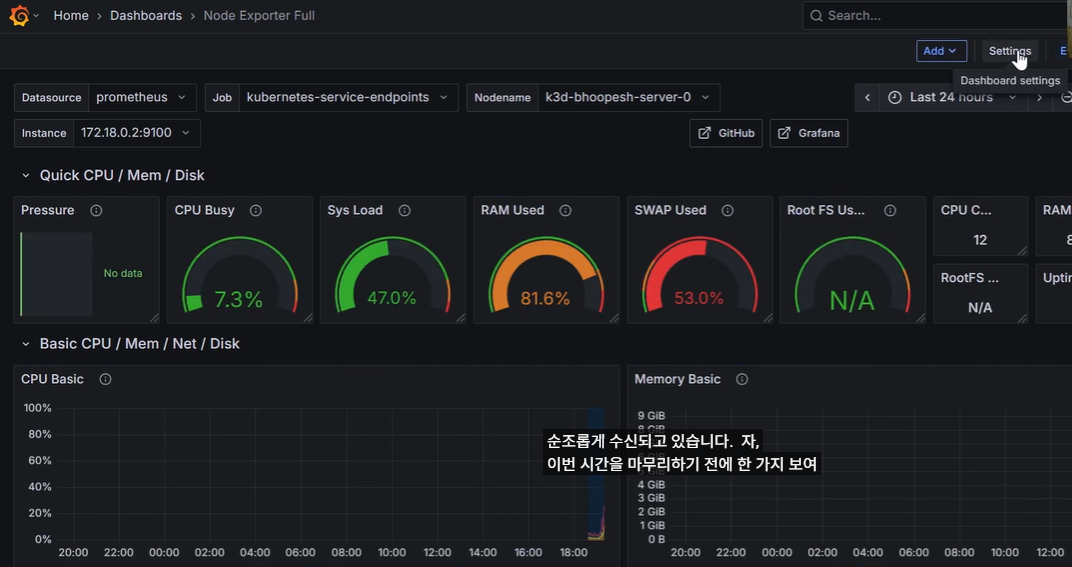Screen dimensions: 1072x567
Task: Click the external link icon on GitHub
Action: [704, 133]
